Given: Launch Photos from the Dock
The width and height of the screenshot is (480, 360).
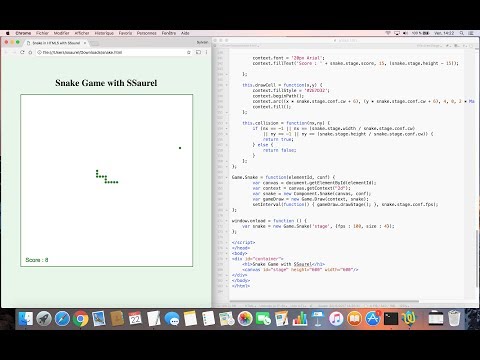Looking at the screenshot, I should coord(245,319).
